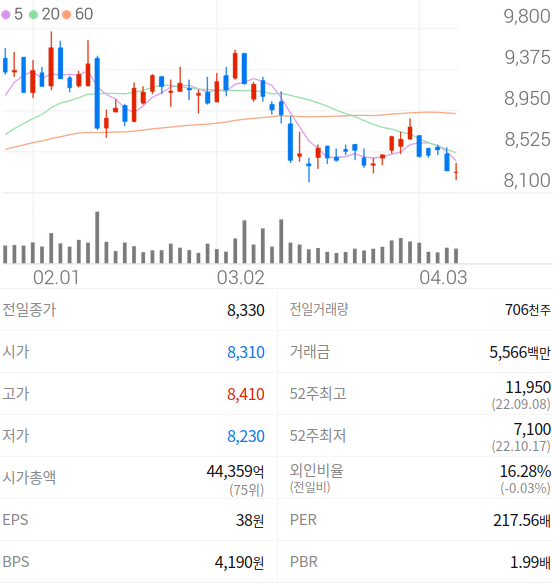The width and height of the screenshot is (553, 583).
Task: Click the 외인비율 label
Action: [316, 471]
